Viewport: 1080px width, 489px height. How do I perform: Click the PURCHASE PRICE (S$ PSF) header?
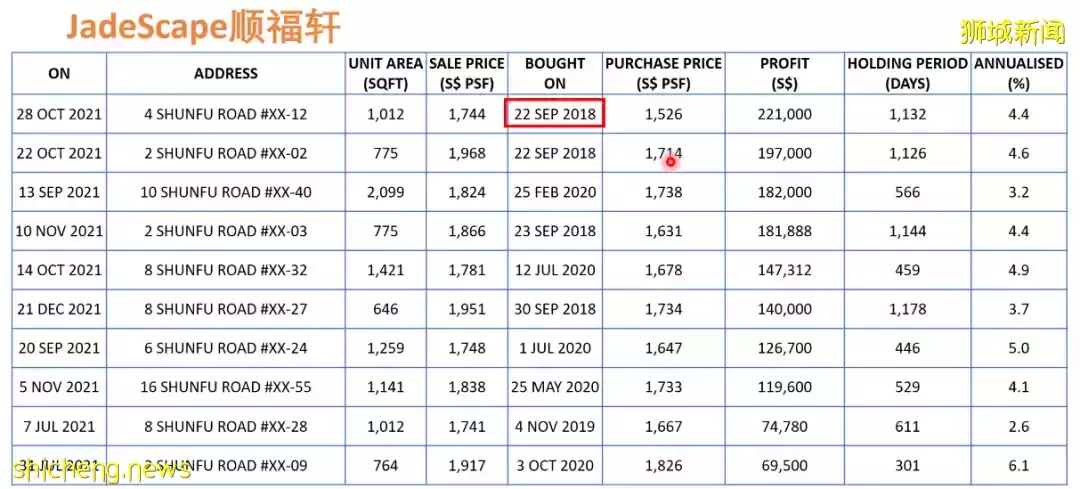click(x=663, y=73)
